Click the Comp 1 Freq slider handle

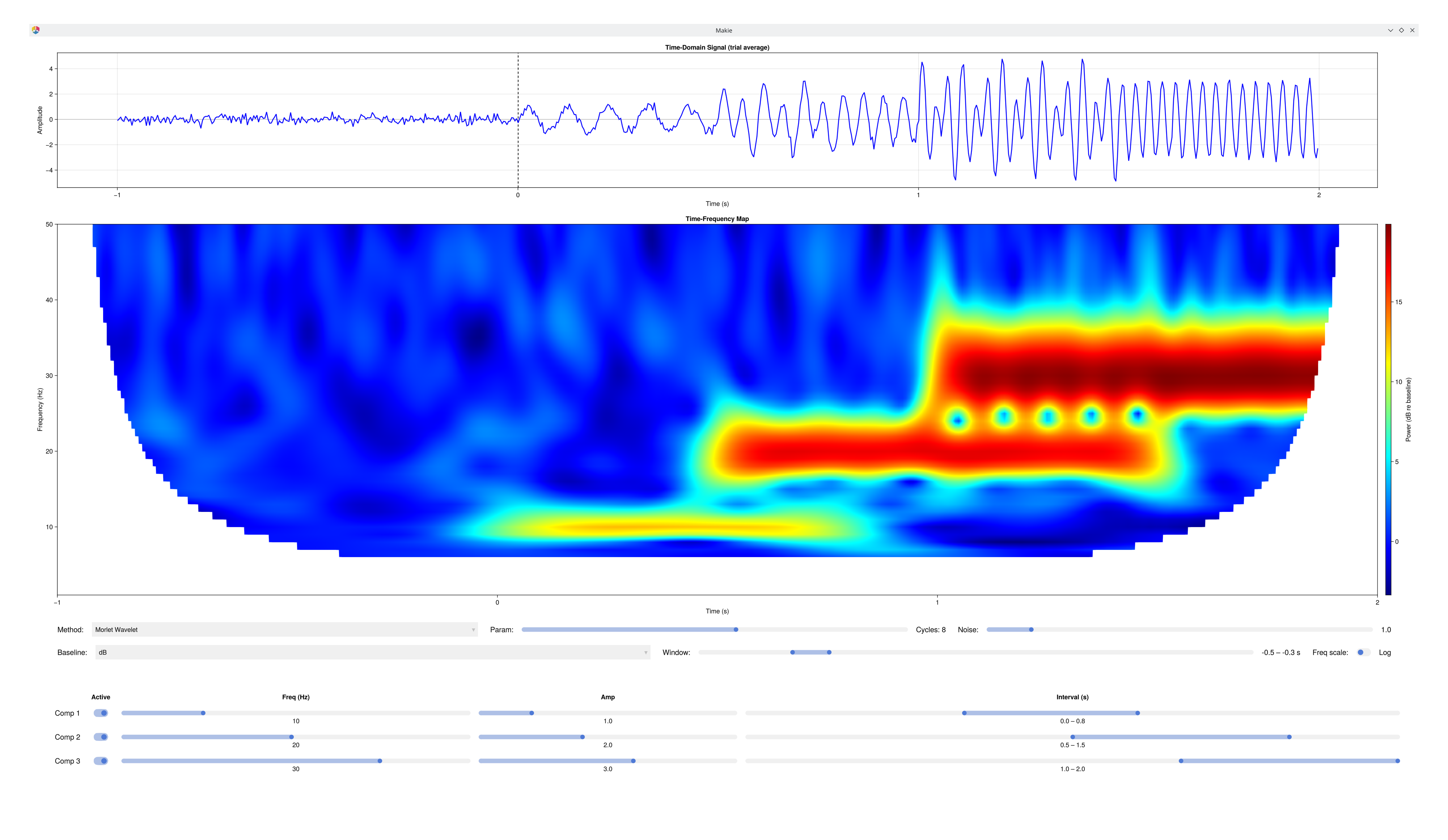point(203,712)
